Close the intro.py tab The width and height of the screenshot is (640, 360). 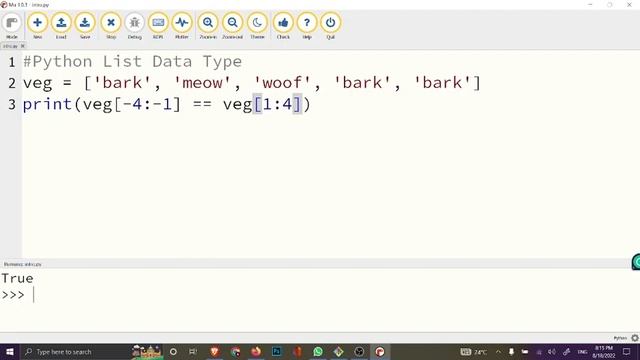[23, 46]
